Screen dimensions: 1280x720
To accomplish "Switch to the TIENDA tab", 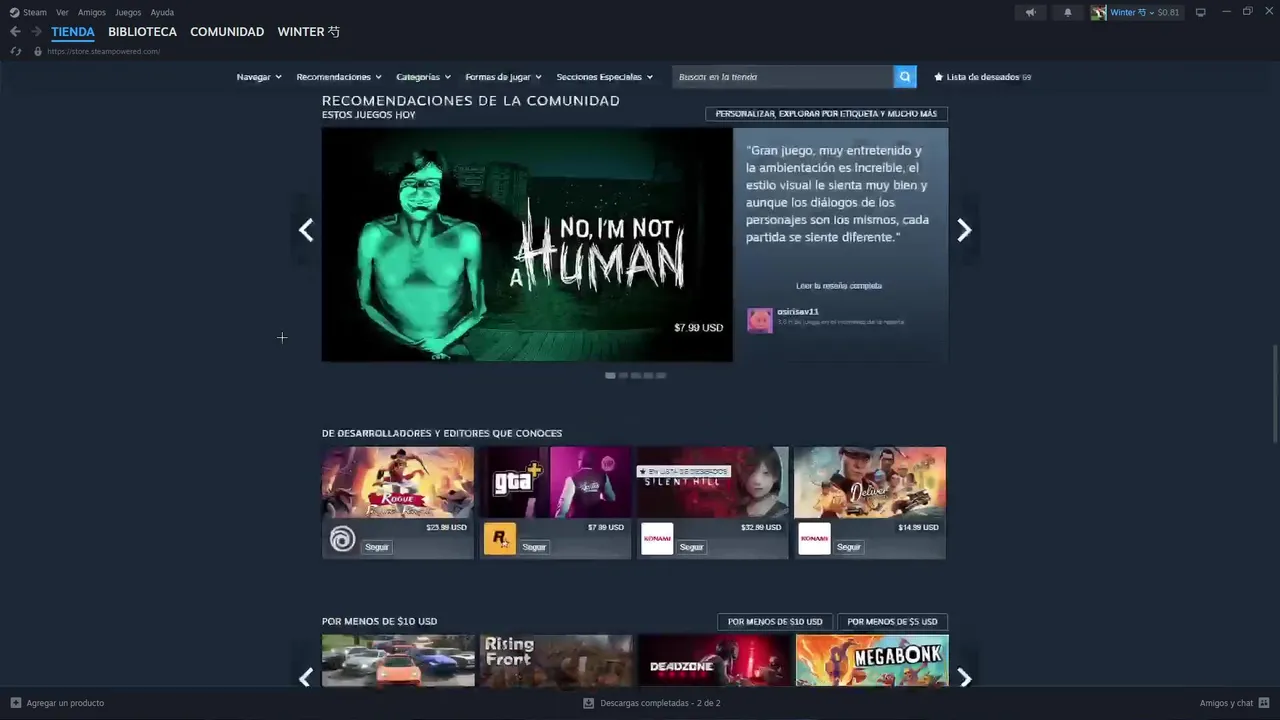I will [73, 32].
